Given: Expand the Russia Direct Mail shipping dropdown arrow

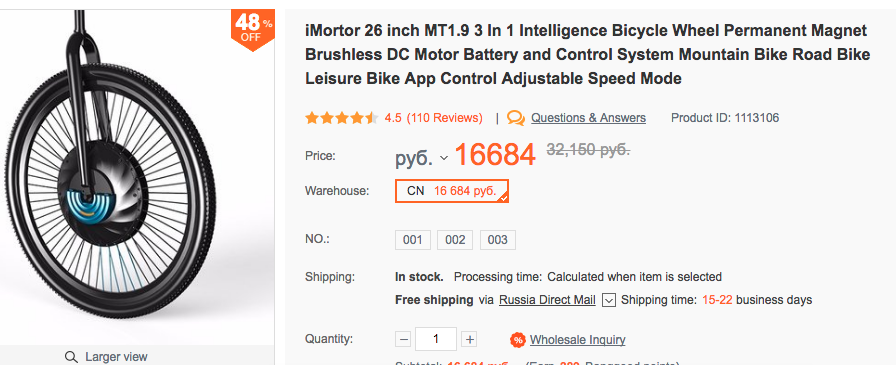Looking at the screenshot, I should coord(609,300).
